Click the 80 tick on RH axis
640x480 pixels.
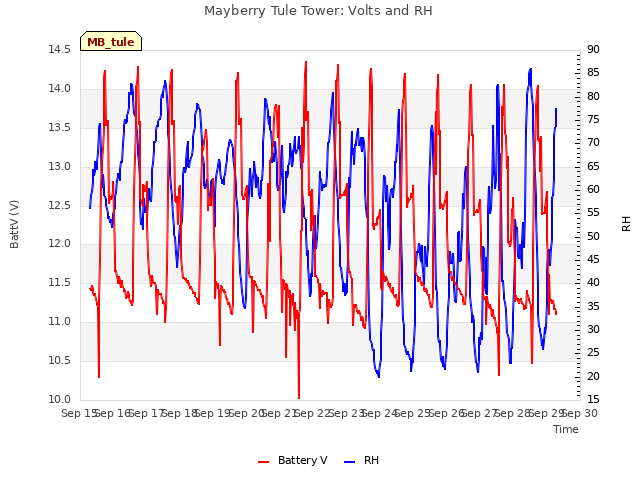[x=593, y=96]
